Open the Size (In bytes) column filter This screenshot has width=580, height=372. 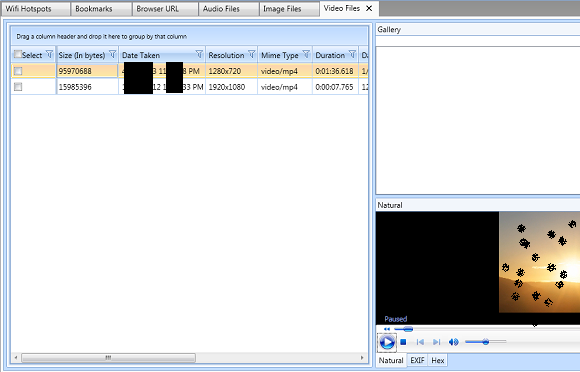click(112, 54)
